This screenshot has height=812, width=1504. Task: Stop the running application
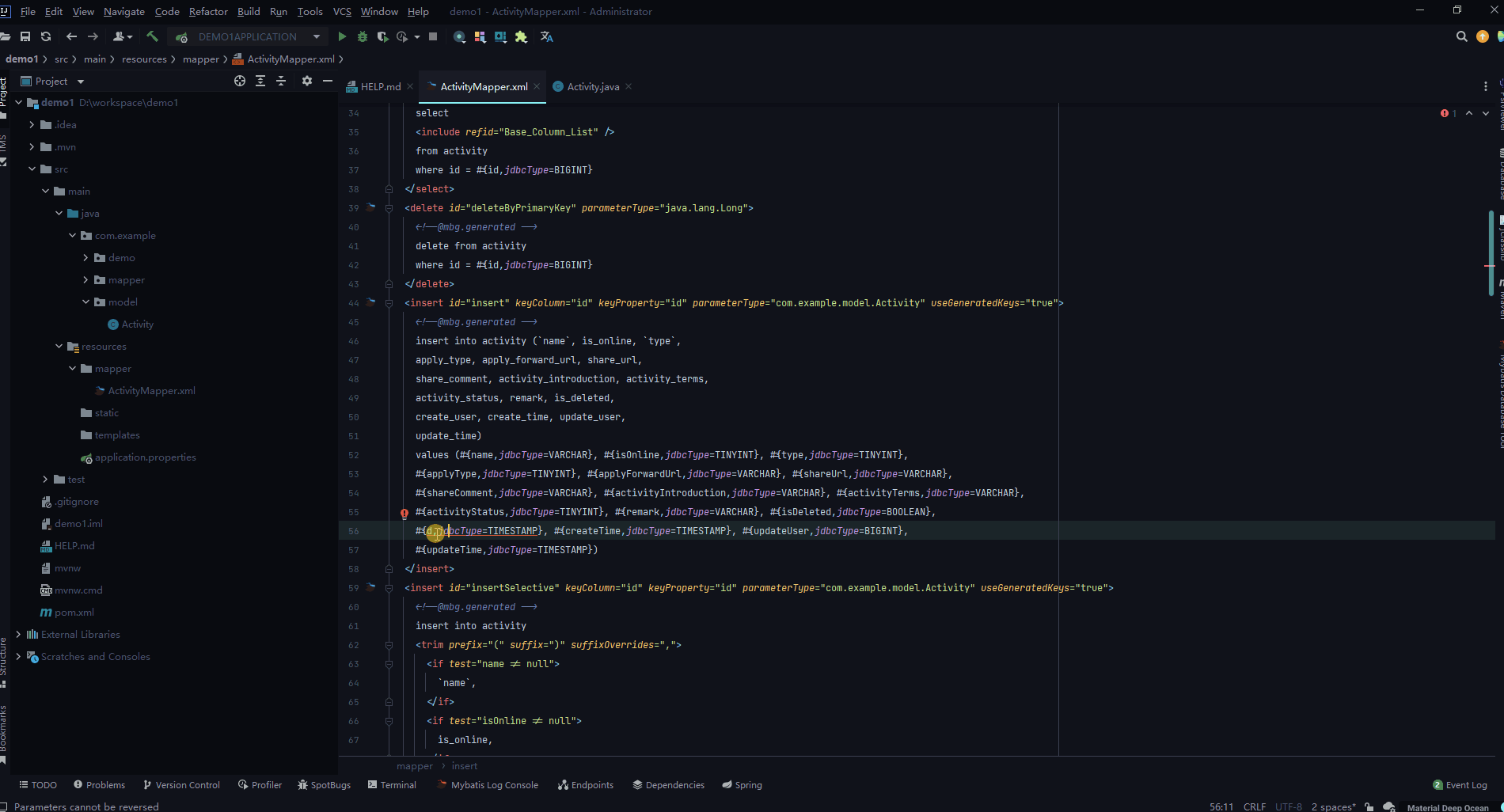[x=432, y=36]
